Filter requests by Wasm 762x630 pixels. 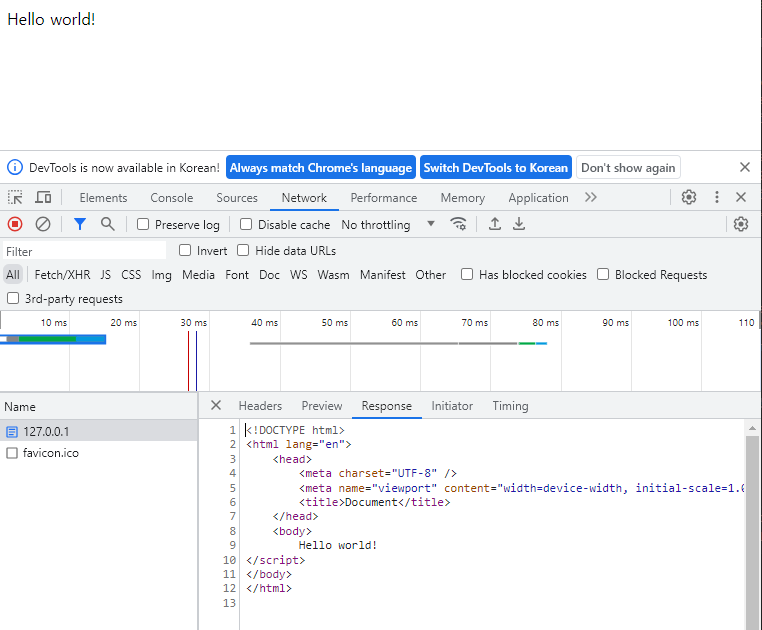pyautogui.click(x=333, y=275)
